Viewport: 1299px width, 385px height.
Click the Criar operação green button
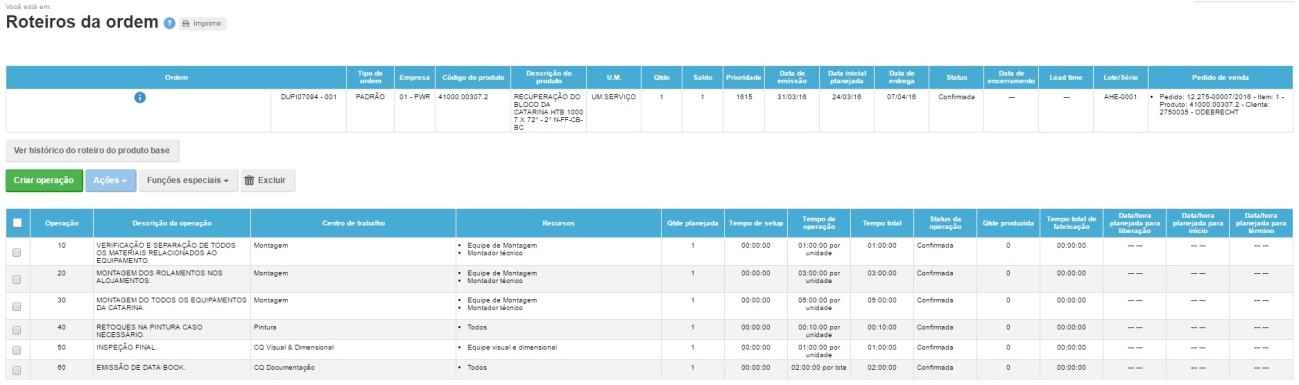pos(44,181)
